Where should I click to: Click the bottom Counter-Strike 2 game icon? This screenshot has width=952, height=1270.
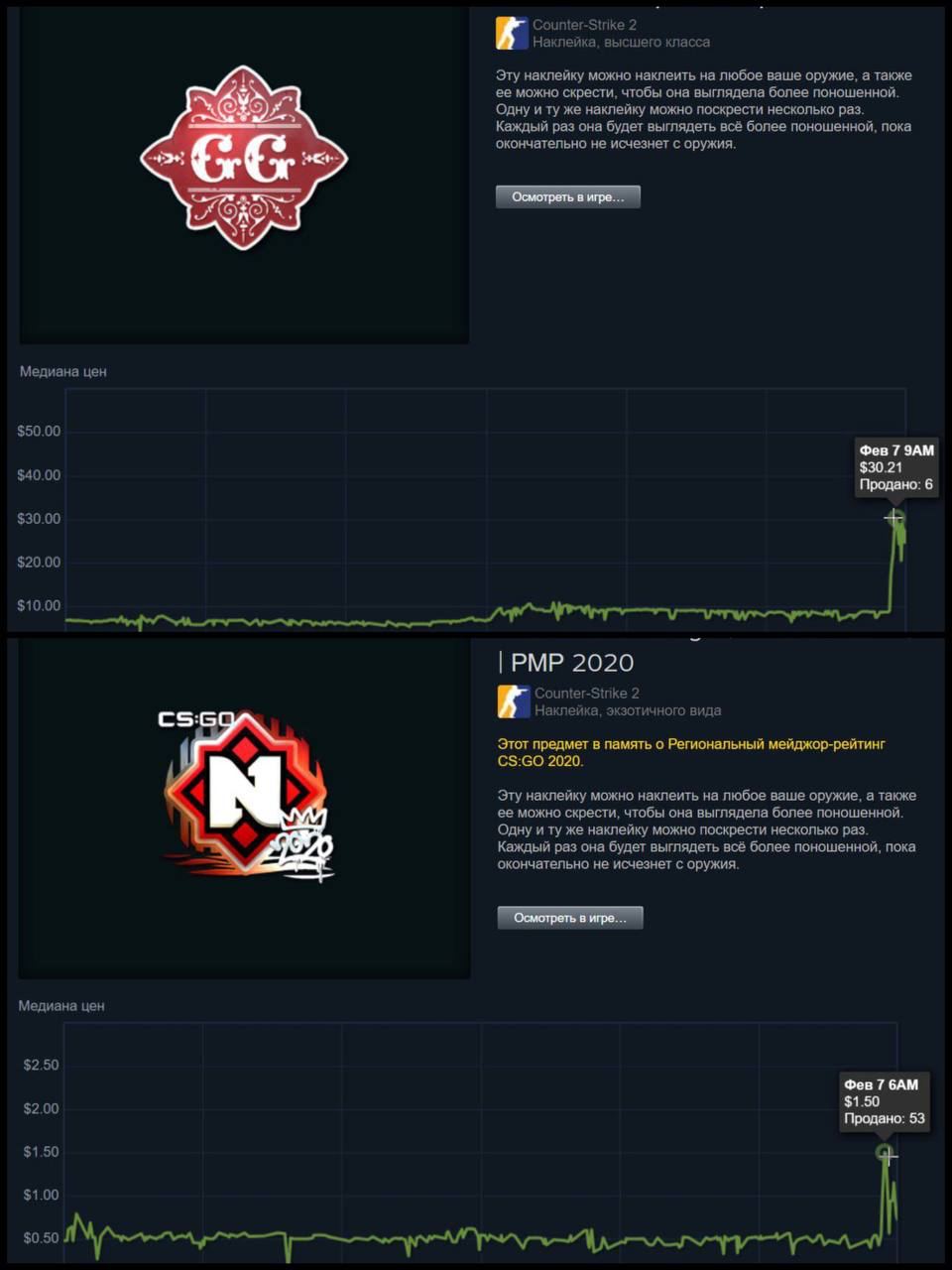(514, 701)
